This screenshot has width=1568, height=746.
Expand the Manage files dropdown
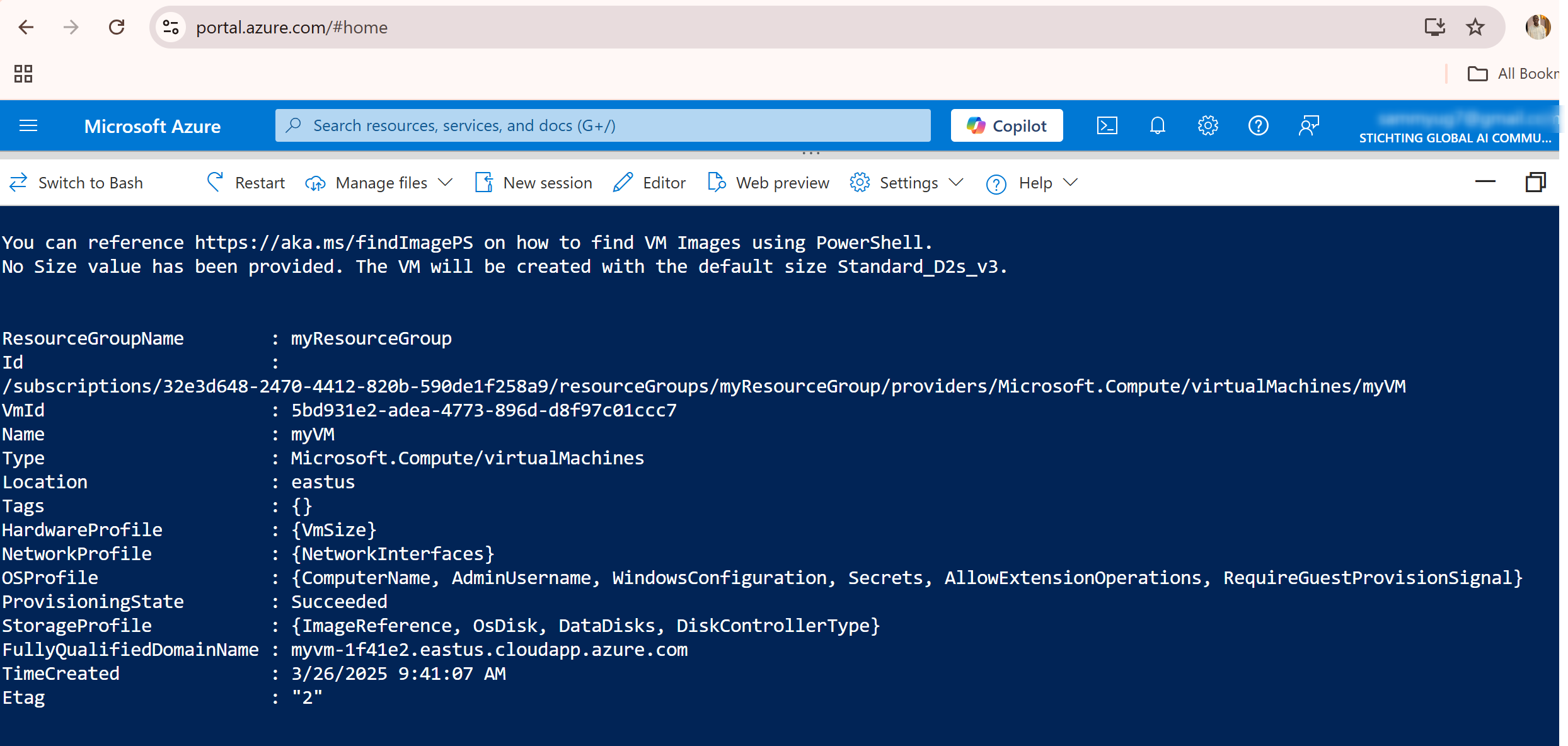379,183
